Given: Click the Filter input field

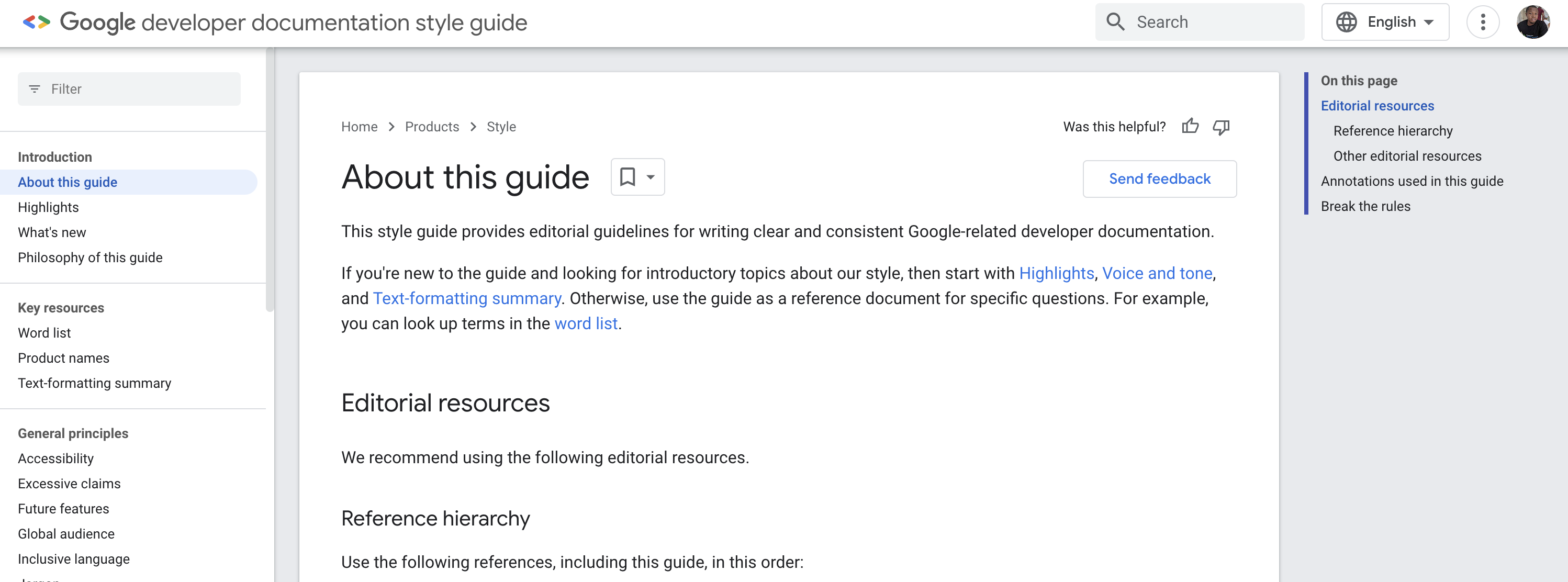Looking at the screenshot, I should point(129,89).
